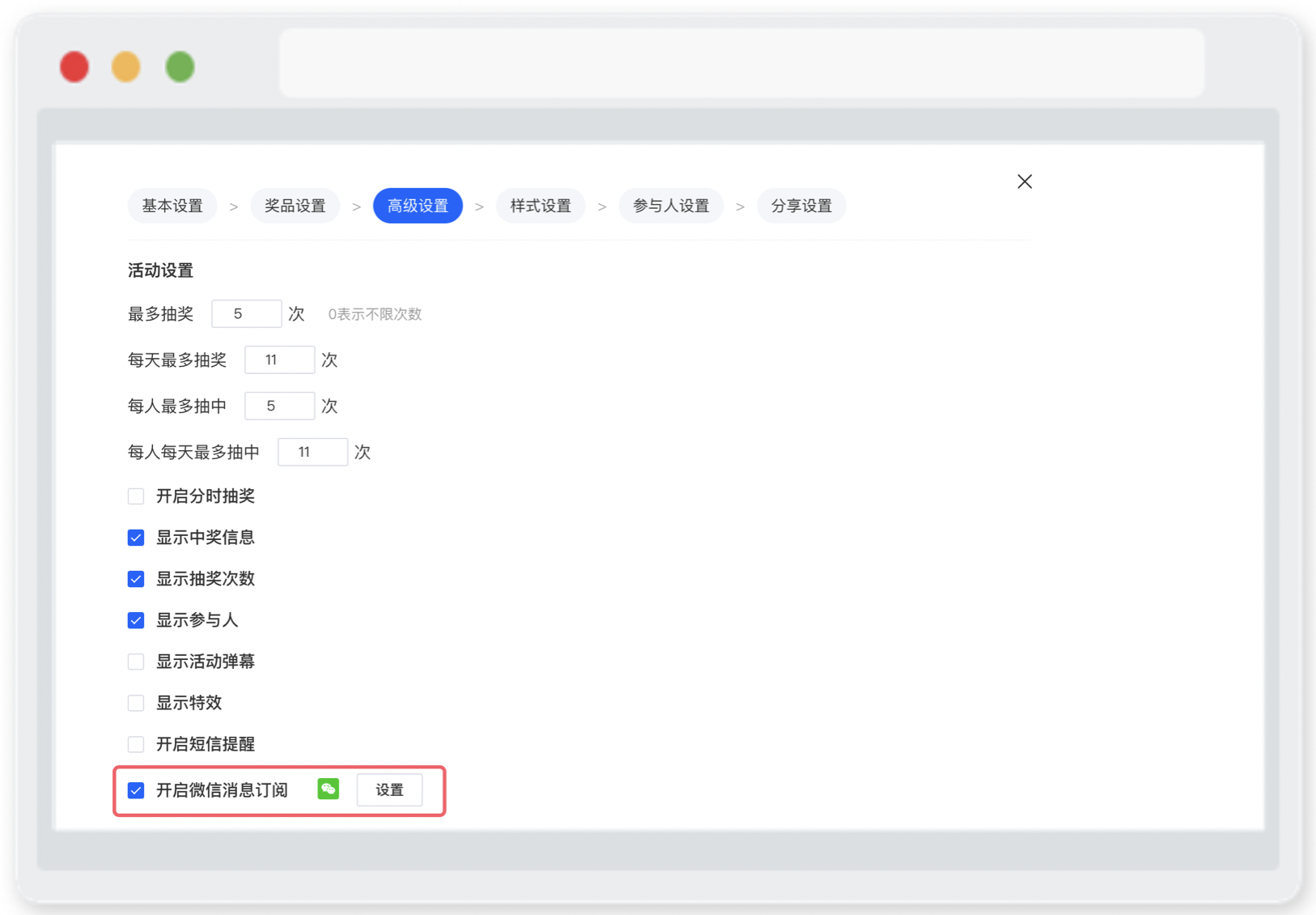Click the hint text 0表示不限次数
Image resolution: width=1316 pixels, height=915 pixels.
[x=375, y=314]
